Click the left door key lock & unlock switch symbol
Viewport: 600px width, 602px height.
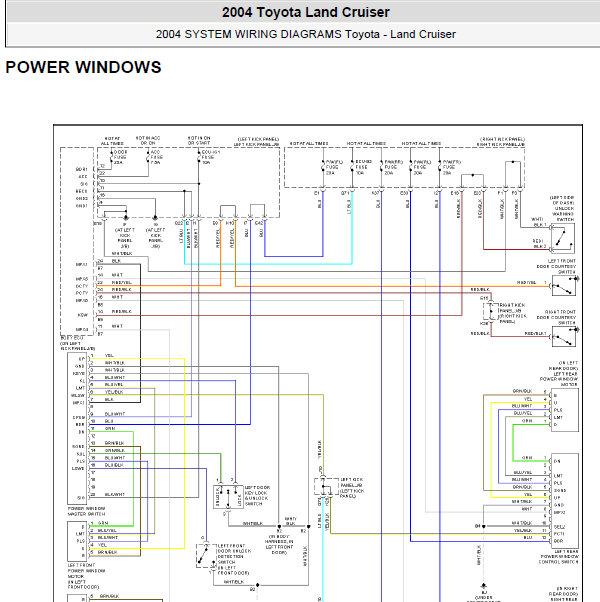click(228, 497)
